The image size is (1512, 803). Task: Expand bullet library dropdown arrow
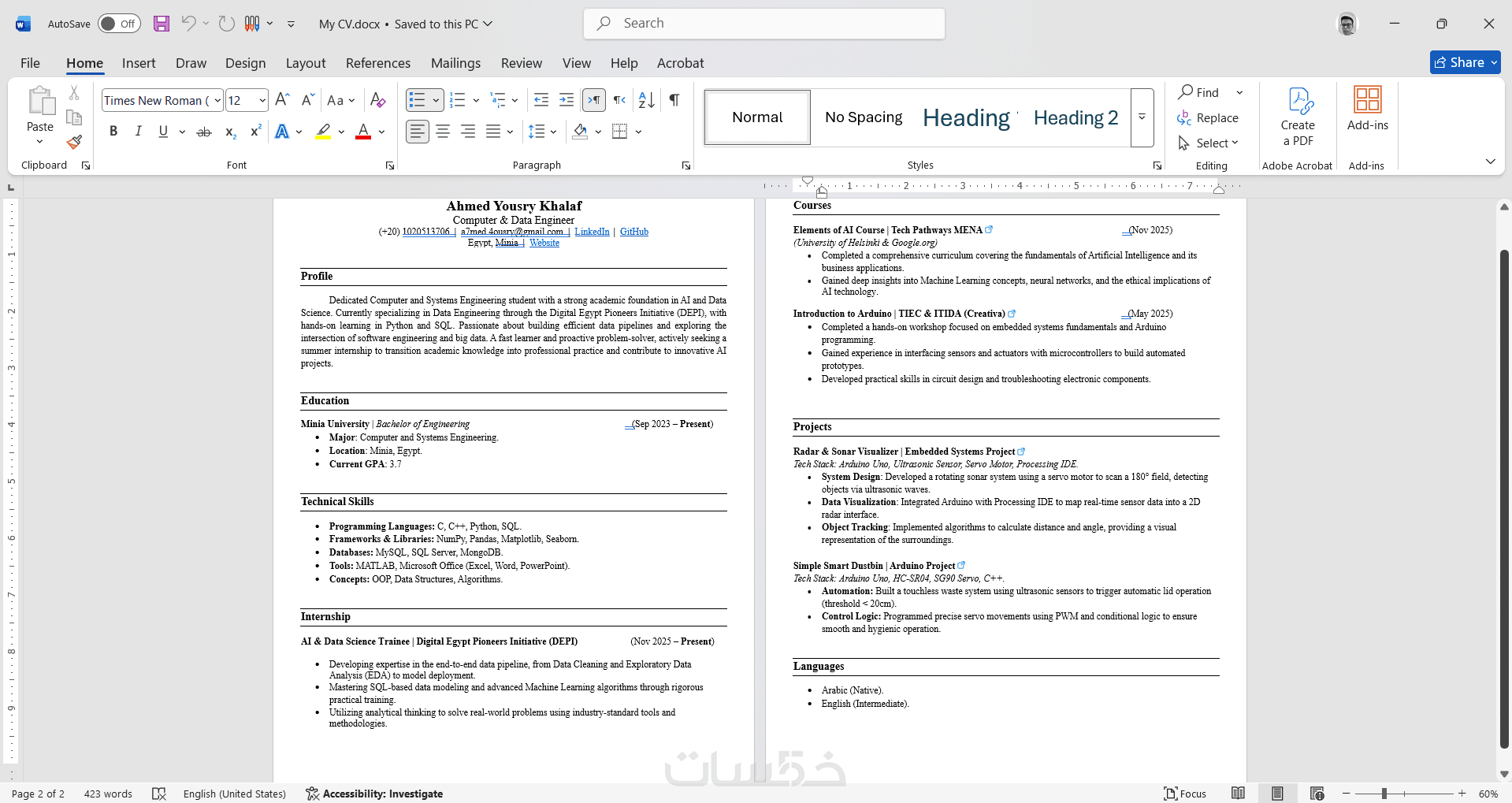pyautogui.click(x=436, y=100)
